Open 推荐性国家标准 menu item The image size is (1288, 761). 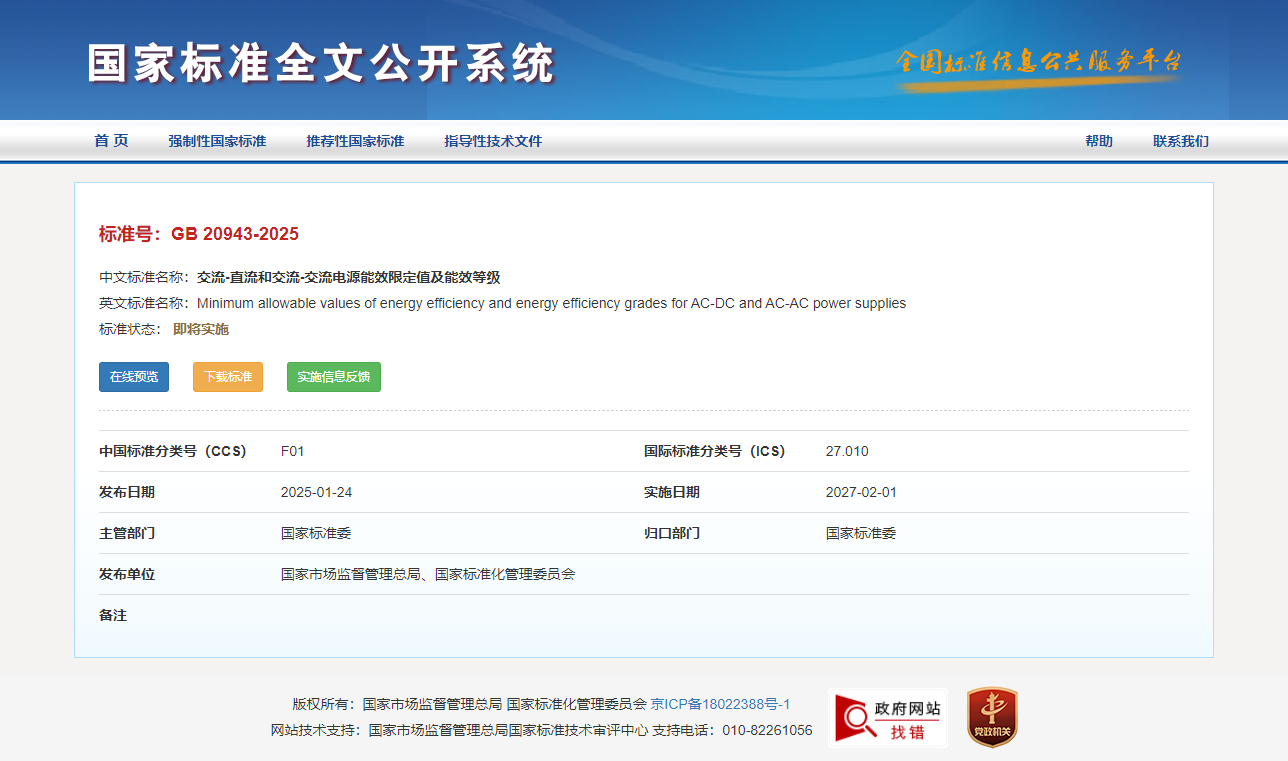(x=355, y=141)
